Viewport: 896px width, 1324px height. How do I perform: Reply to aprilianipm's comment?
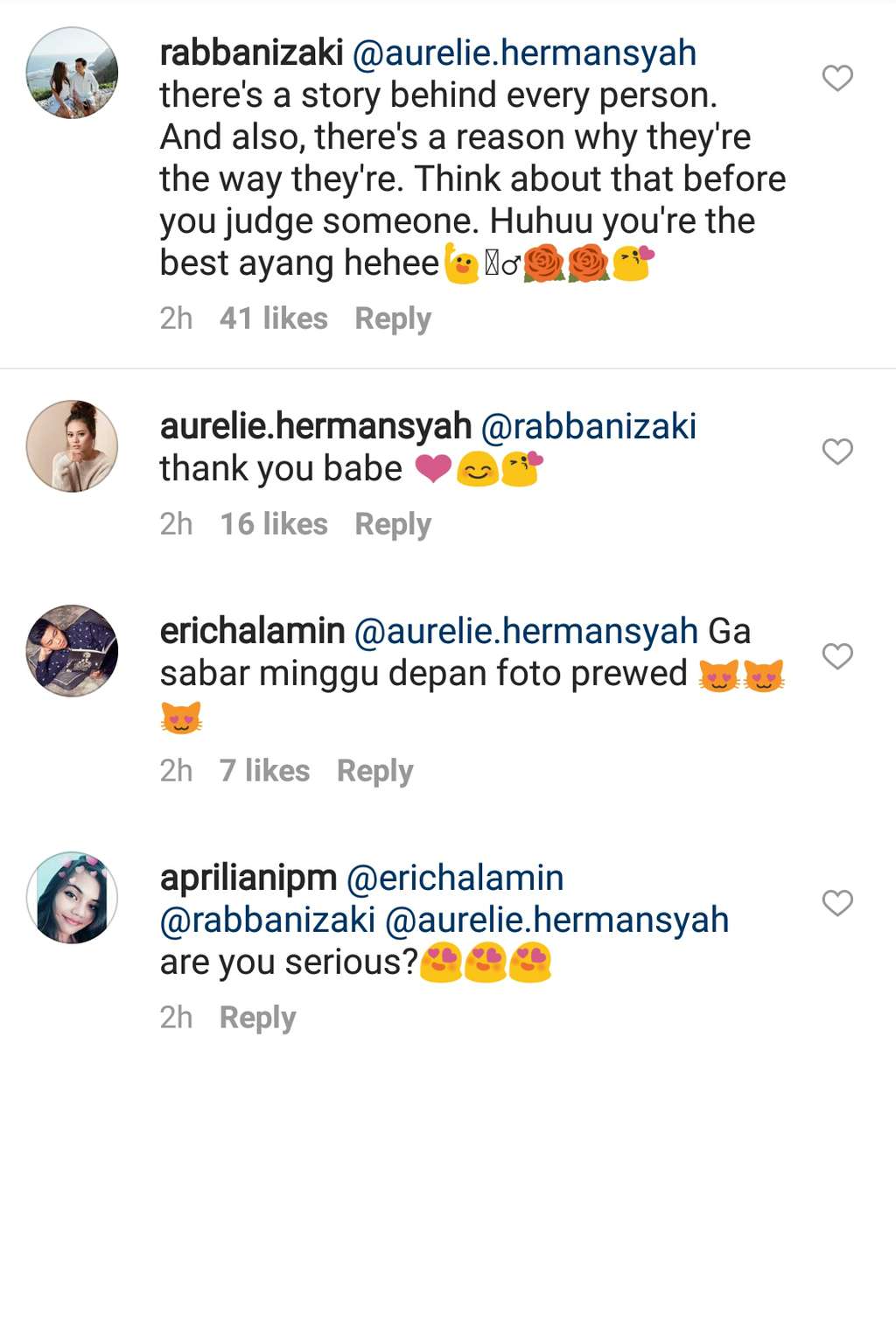258,1018
